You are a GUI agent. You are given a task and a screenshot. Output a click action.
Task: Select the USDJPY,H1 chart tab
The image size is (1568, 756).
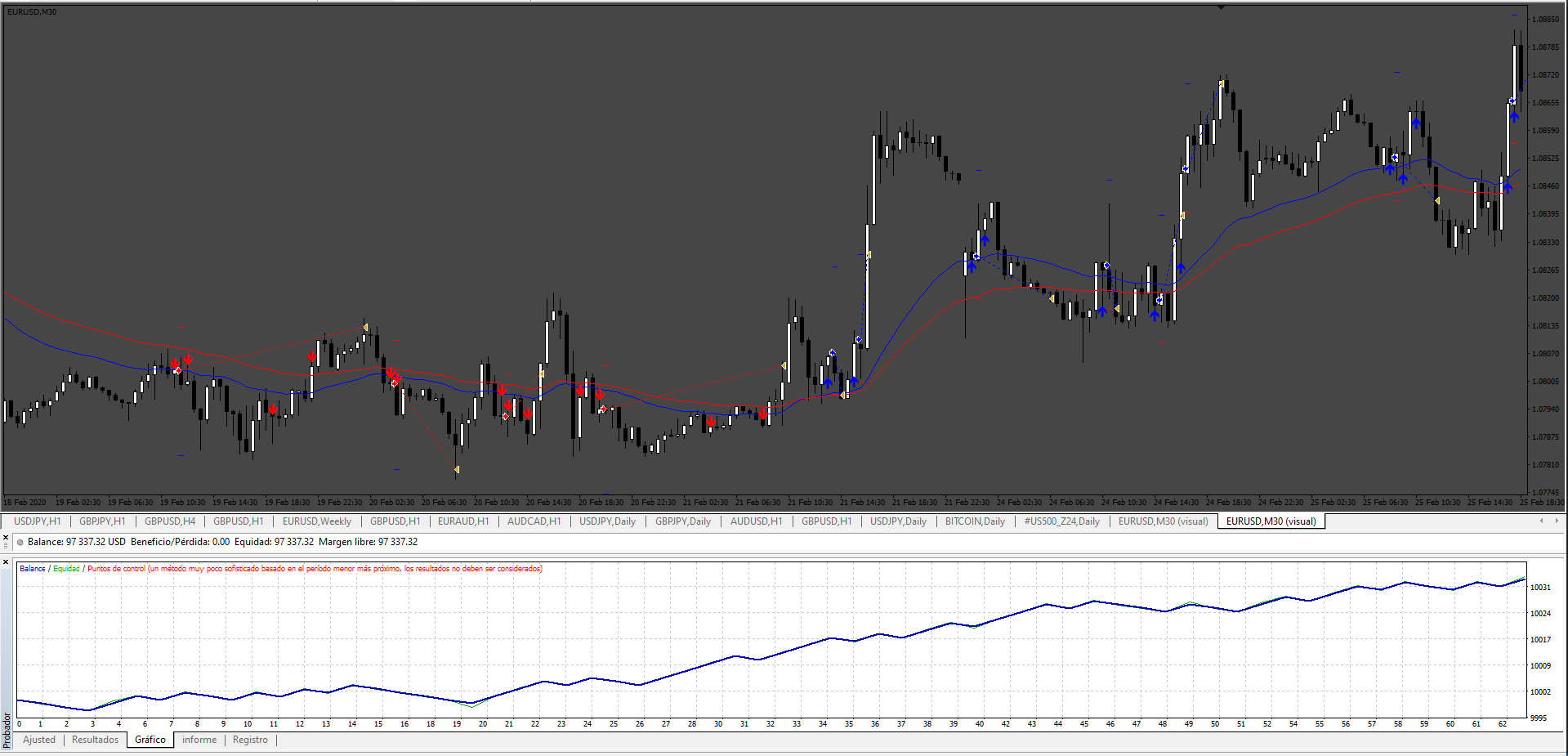38,521
